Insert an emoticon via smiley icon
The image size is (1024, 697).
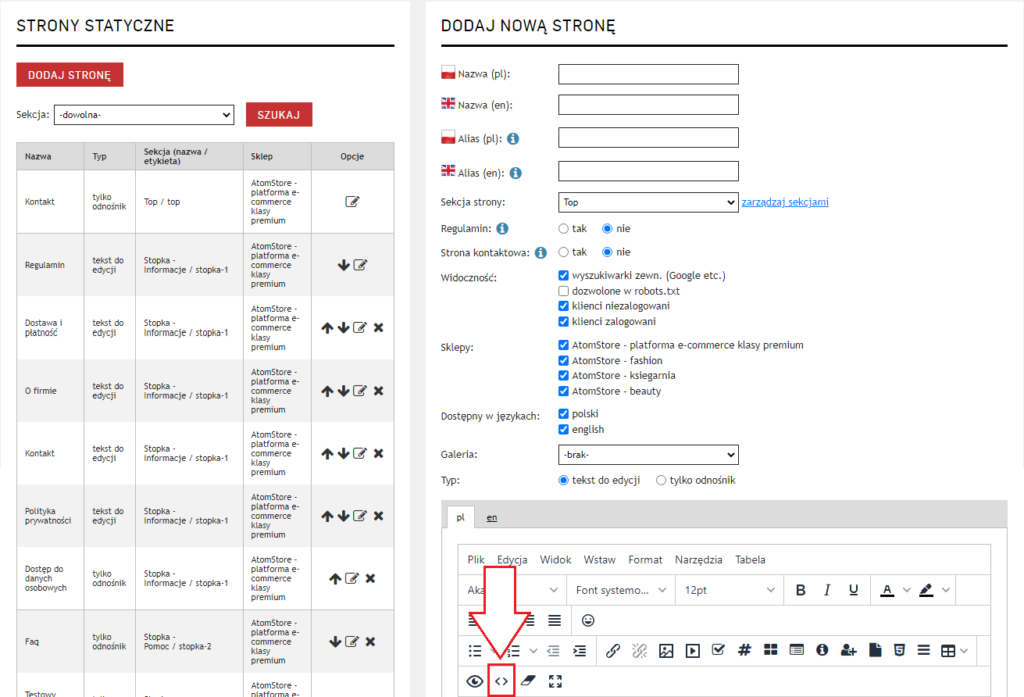tap(588, 620)
